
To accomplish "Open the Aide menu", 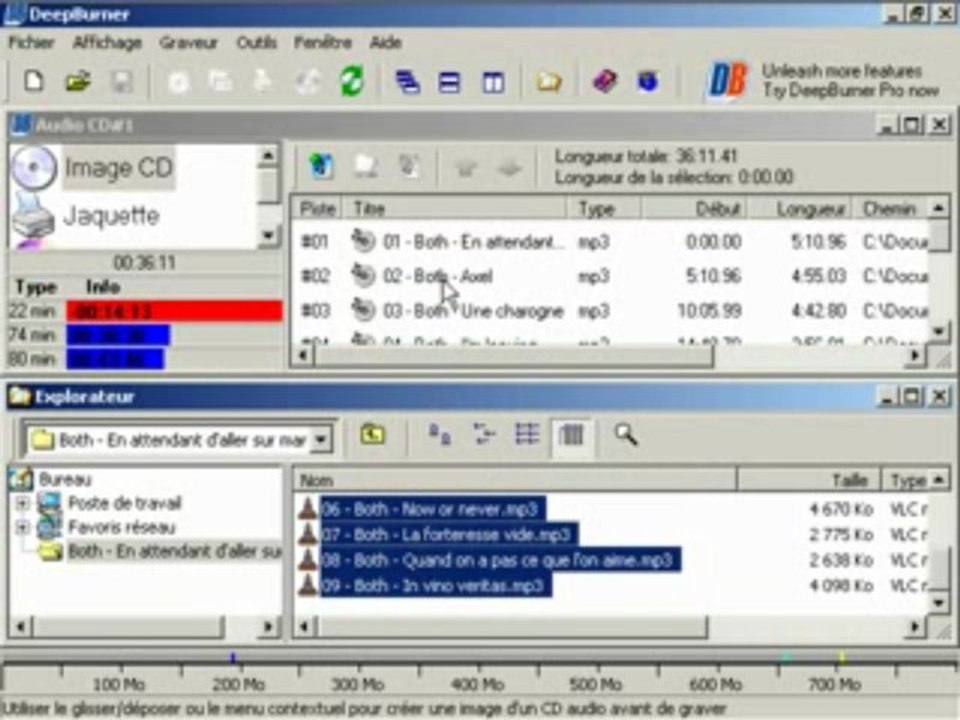I will pyautogui.click(x=386, y=42).
